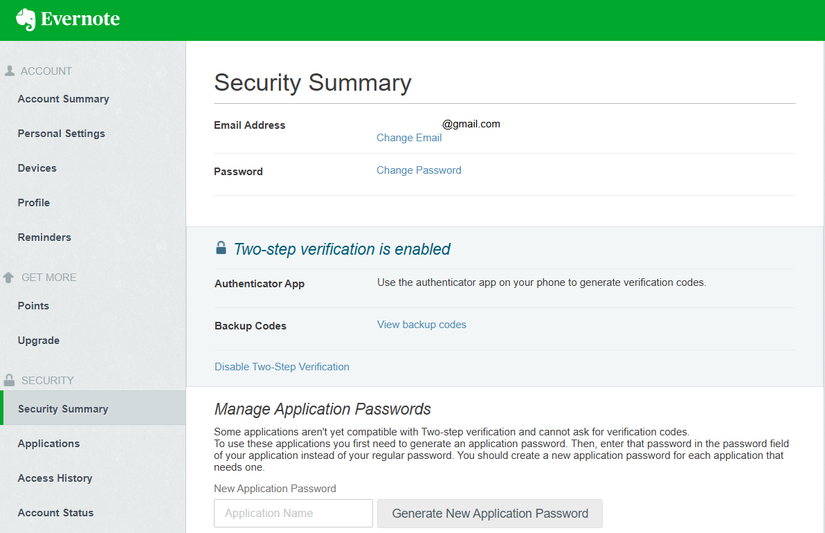
Task: Click the Email Address label
Action: point(249,125)
